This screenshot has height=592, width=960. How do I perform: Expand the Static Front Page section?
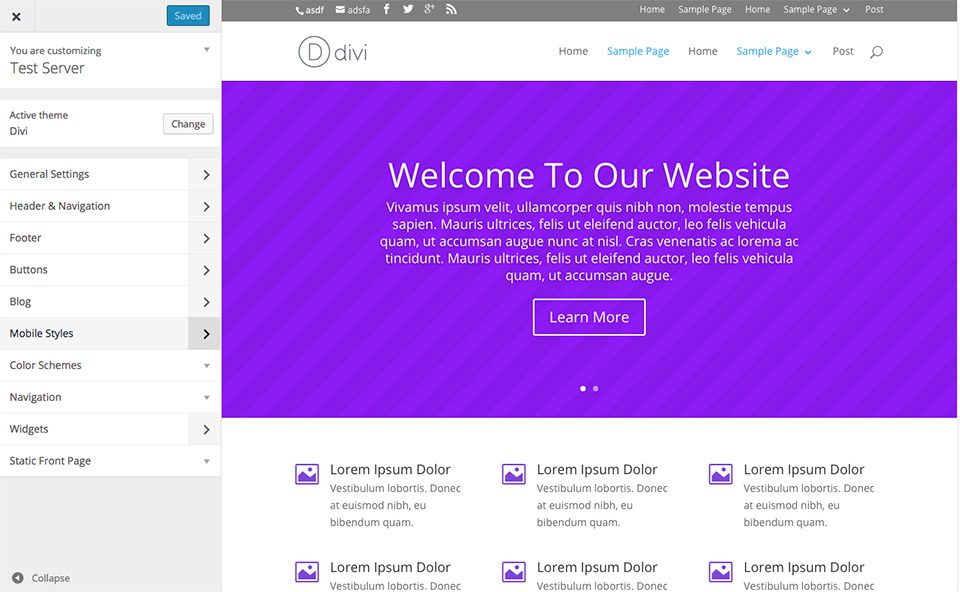pos(110,461)
